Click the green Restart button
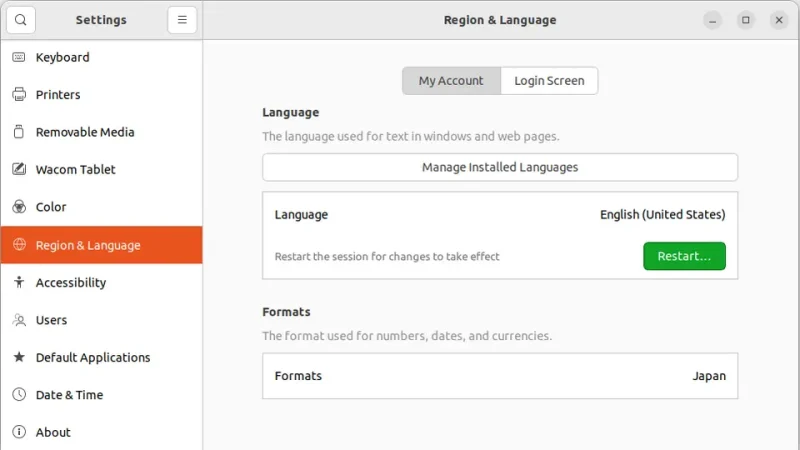 [684, 256]
